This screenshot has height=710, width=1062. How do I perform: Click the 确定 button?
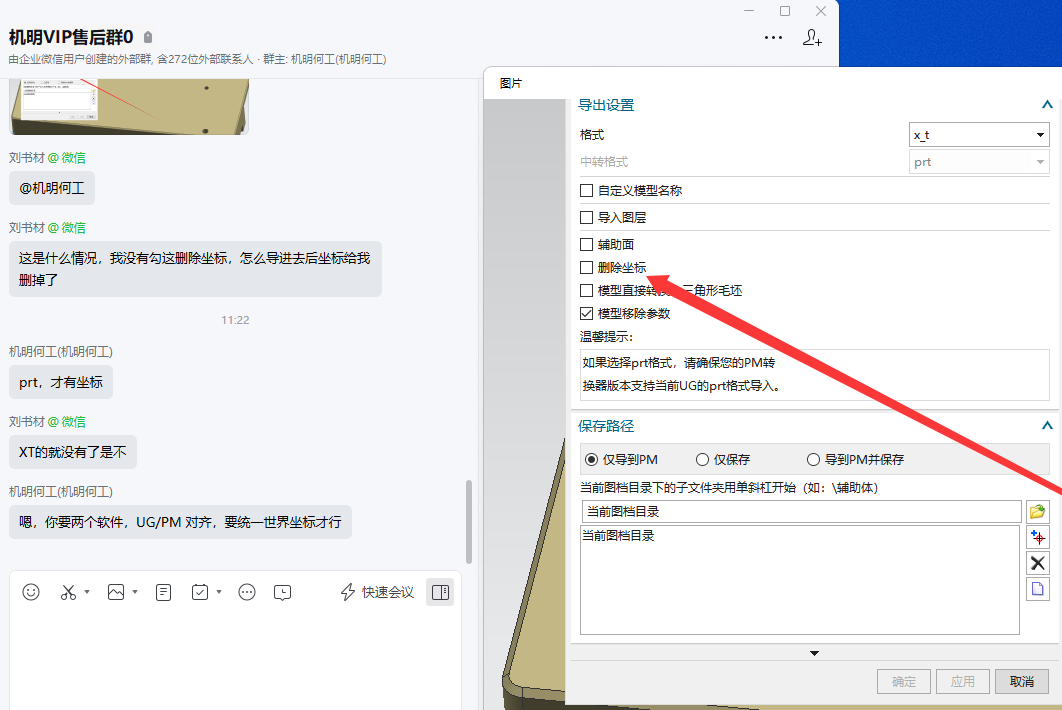[x=904, y=682]
